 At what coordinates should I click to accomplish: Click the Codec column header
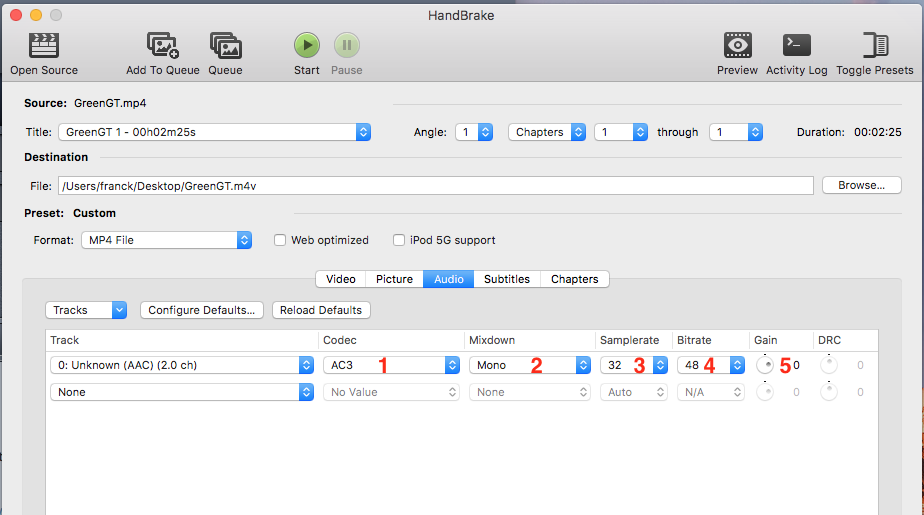[391, 340]
